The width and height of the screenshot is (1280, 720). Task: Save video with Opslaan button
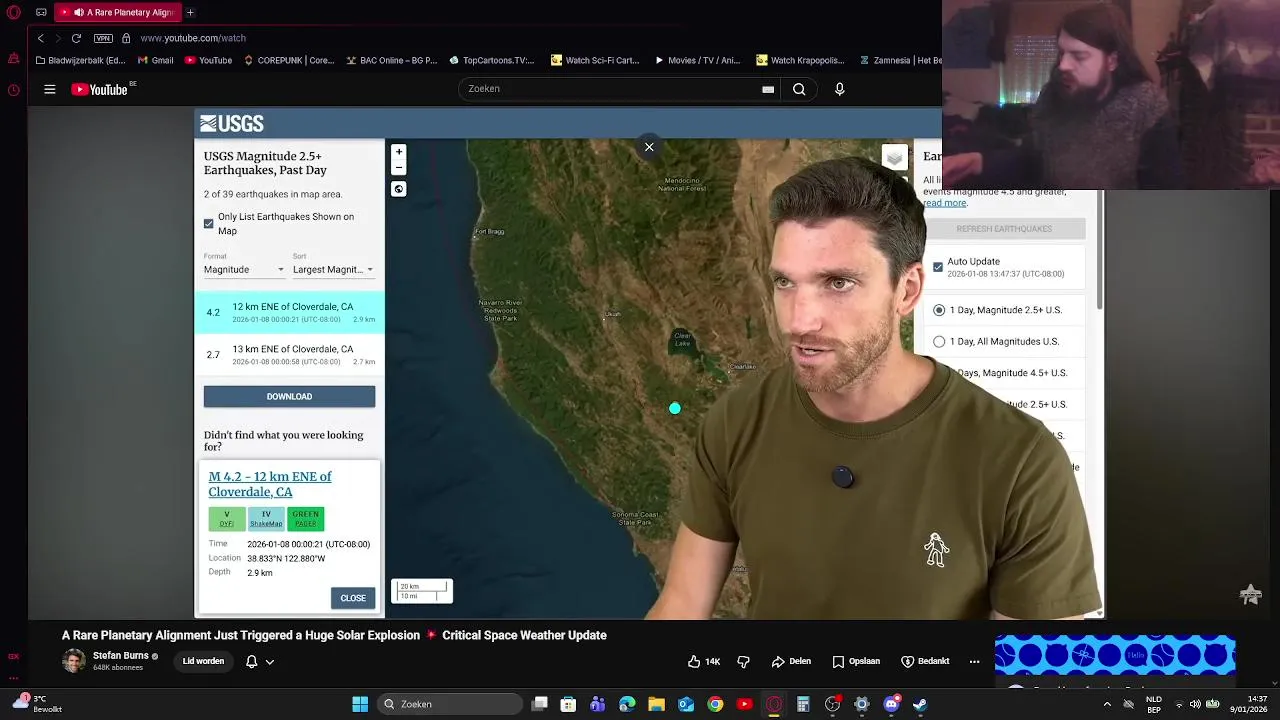click(x=856, y=661)
